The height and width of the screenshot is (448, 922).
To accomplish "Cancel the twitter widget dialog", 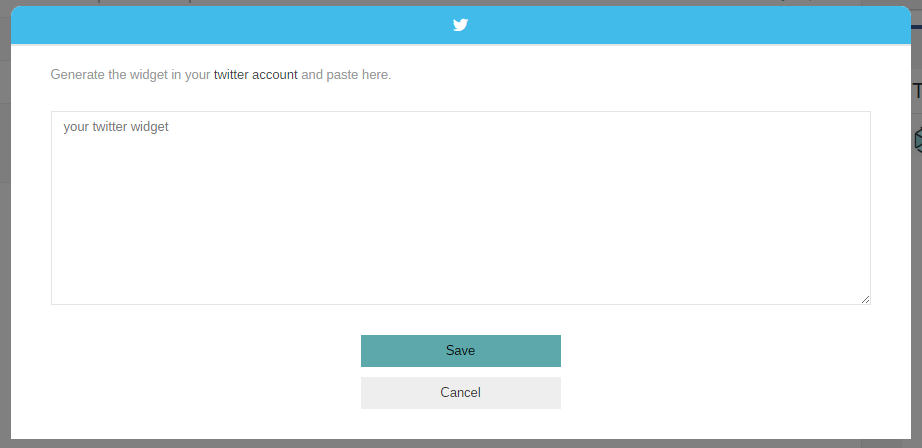I will tap(460, 392).
